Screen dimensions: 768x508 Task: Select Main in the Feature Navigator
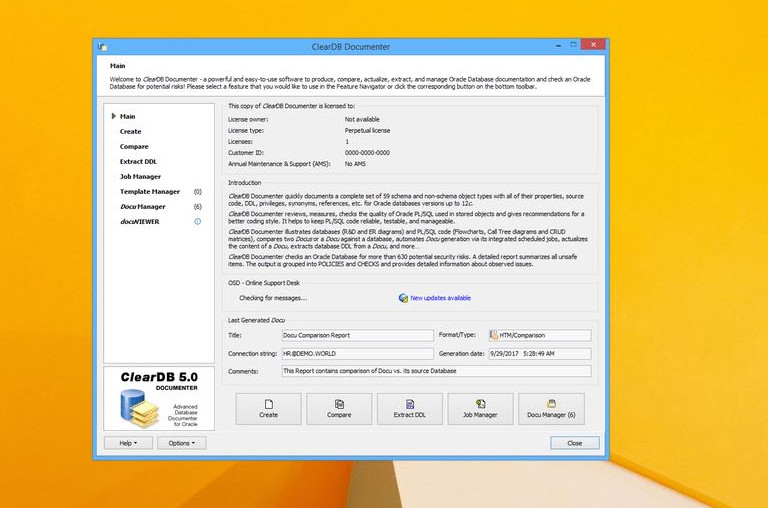point(127,116)
